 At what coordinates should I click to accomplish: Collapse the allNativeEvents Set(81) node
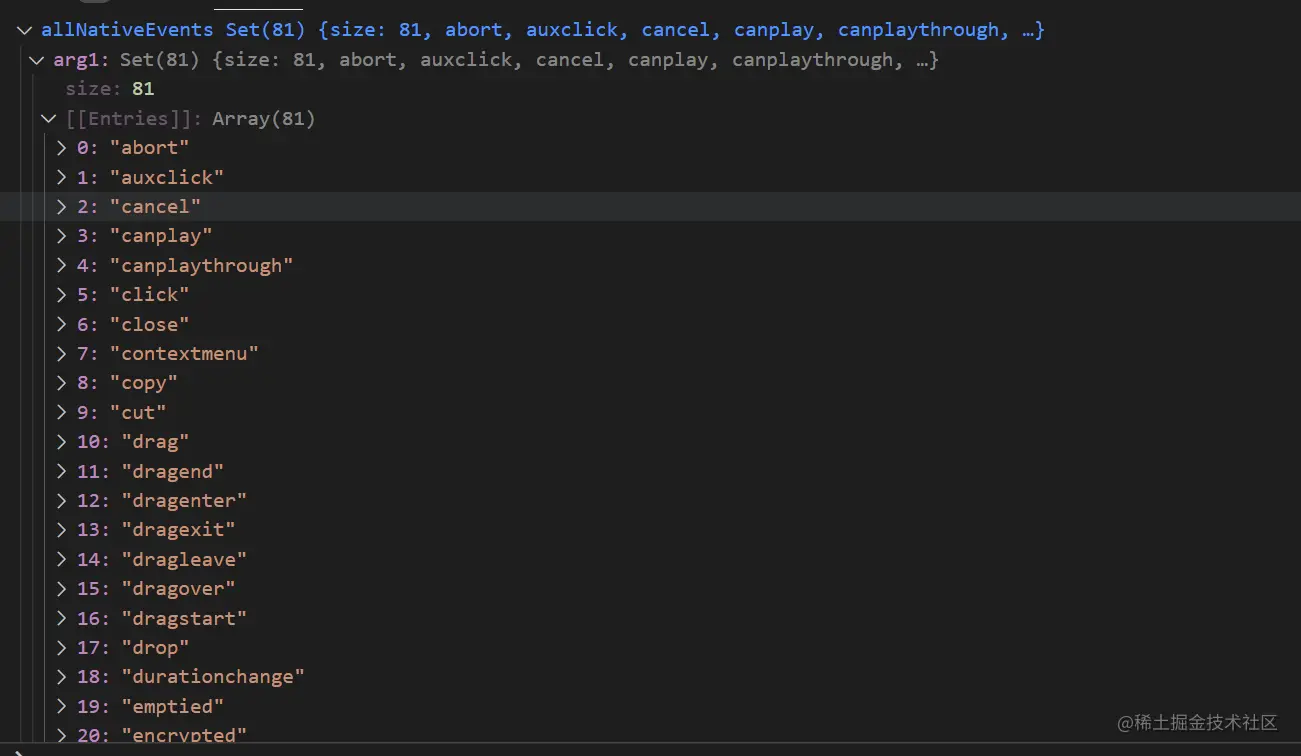pyautogui.click(x=25, y=31)
